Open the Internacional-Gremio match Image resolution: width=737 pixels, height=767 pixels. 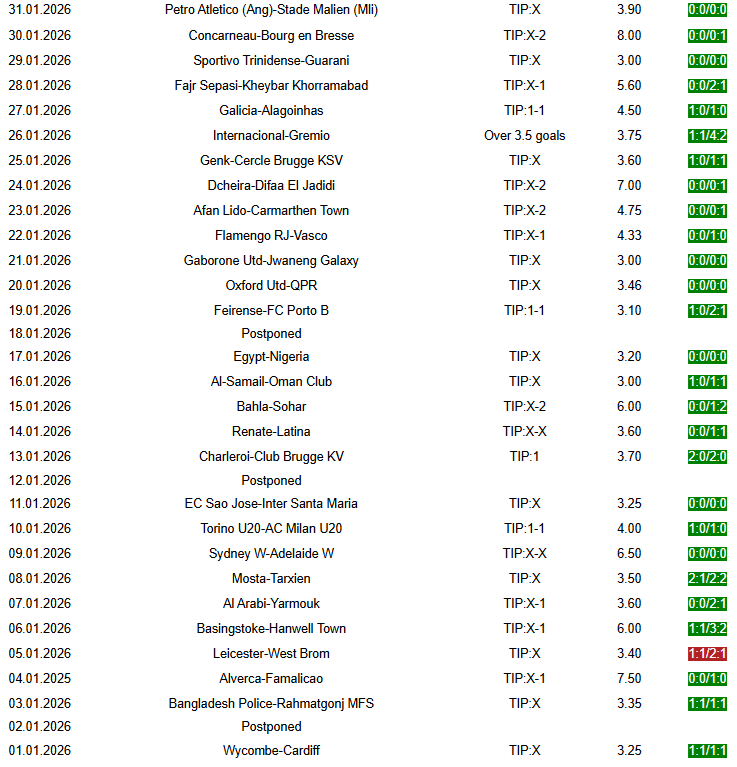pyautogui.click(x=271, y=136)
